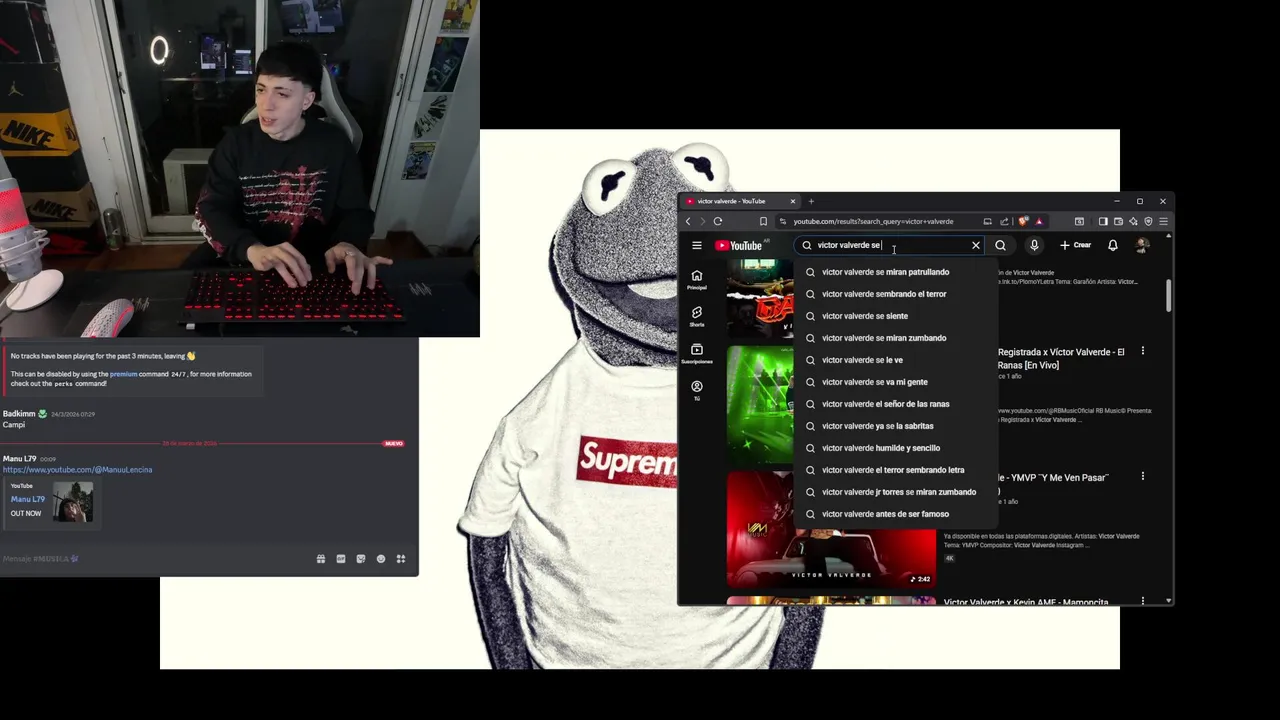
Task: Pick 'victor valverde antes de ser famoso'
Action: click(896, 514)
